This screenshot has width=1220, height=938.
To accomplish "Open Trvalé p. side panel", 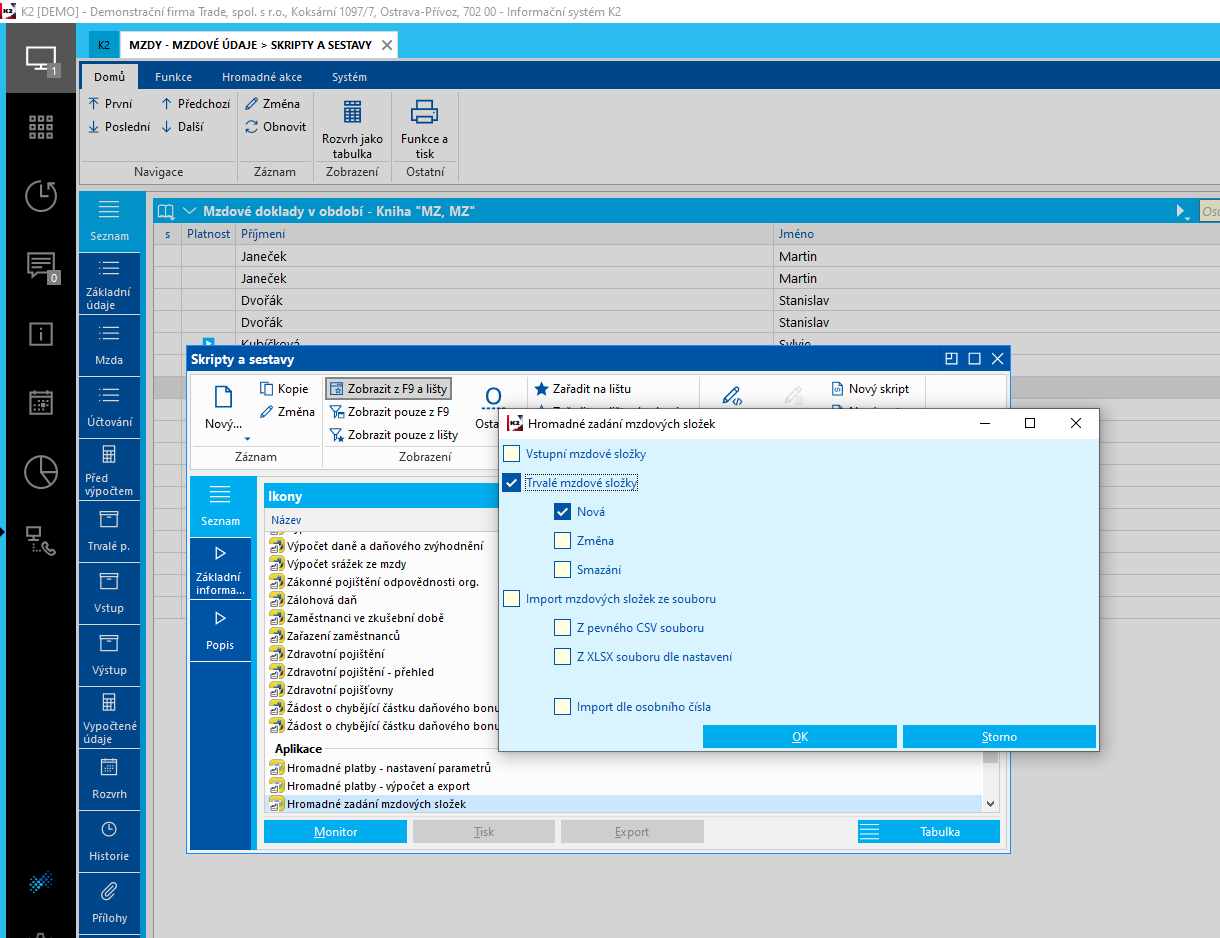I will pos(109,531).
